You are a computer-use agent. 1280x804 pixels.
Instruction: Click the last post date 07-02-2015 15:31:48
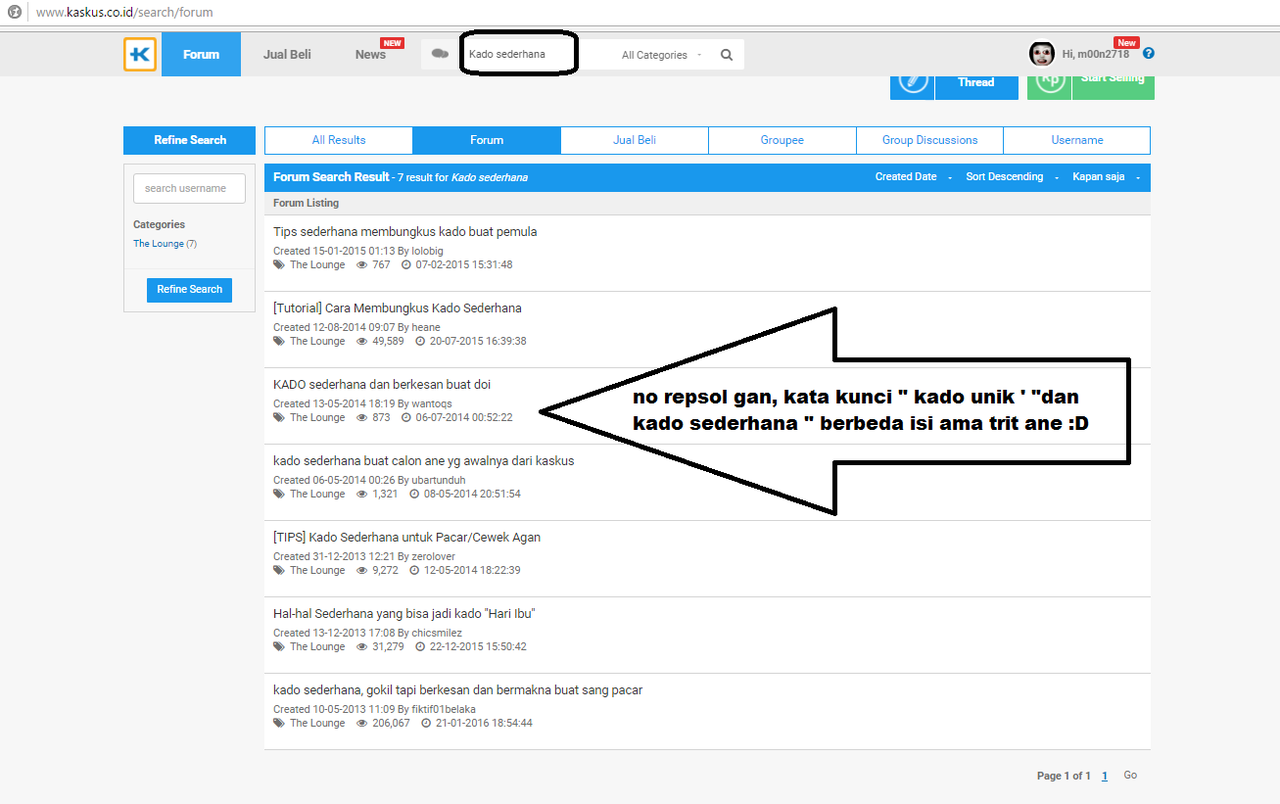pyautogui.click(x=464, y=265)
